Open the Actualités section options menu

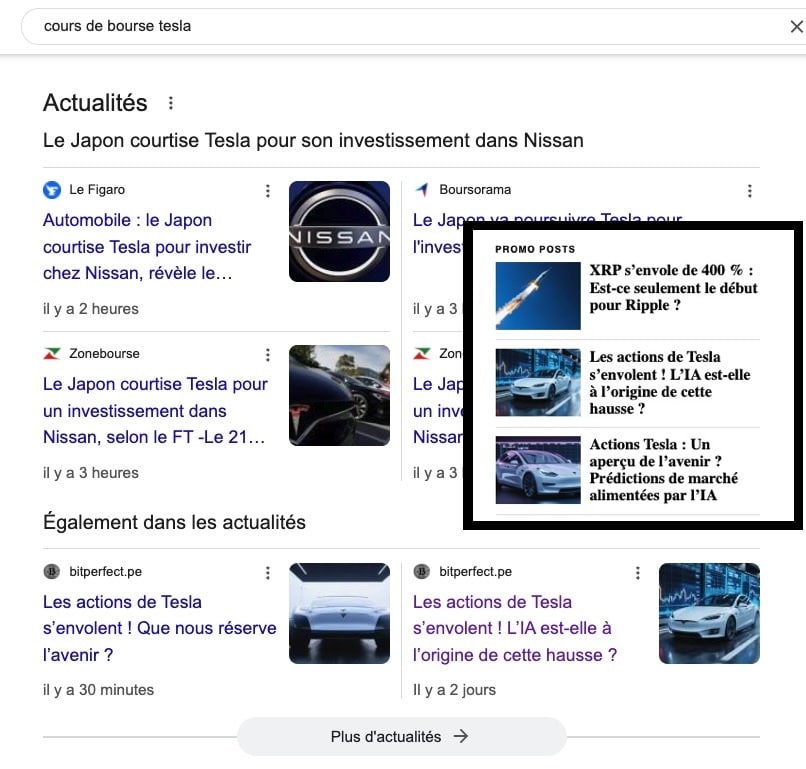pos(171,103)
